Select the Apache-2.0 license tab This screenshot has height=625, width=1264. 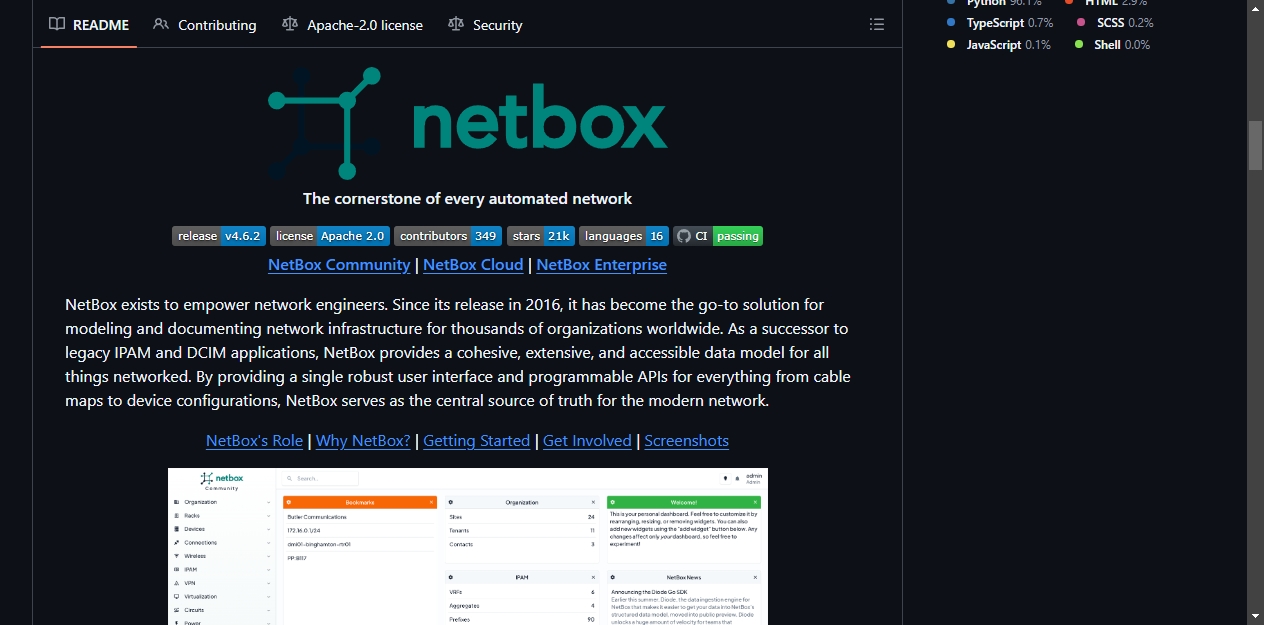tap(352, 24)
